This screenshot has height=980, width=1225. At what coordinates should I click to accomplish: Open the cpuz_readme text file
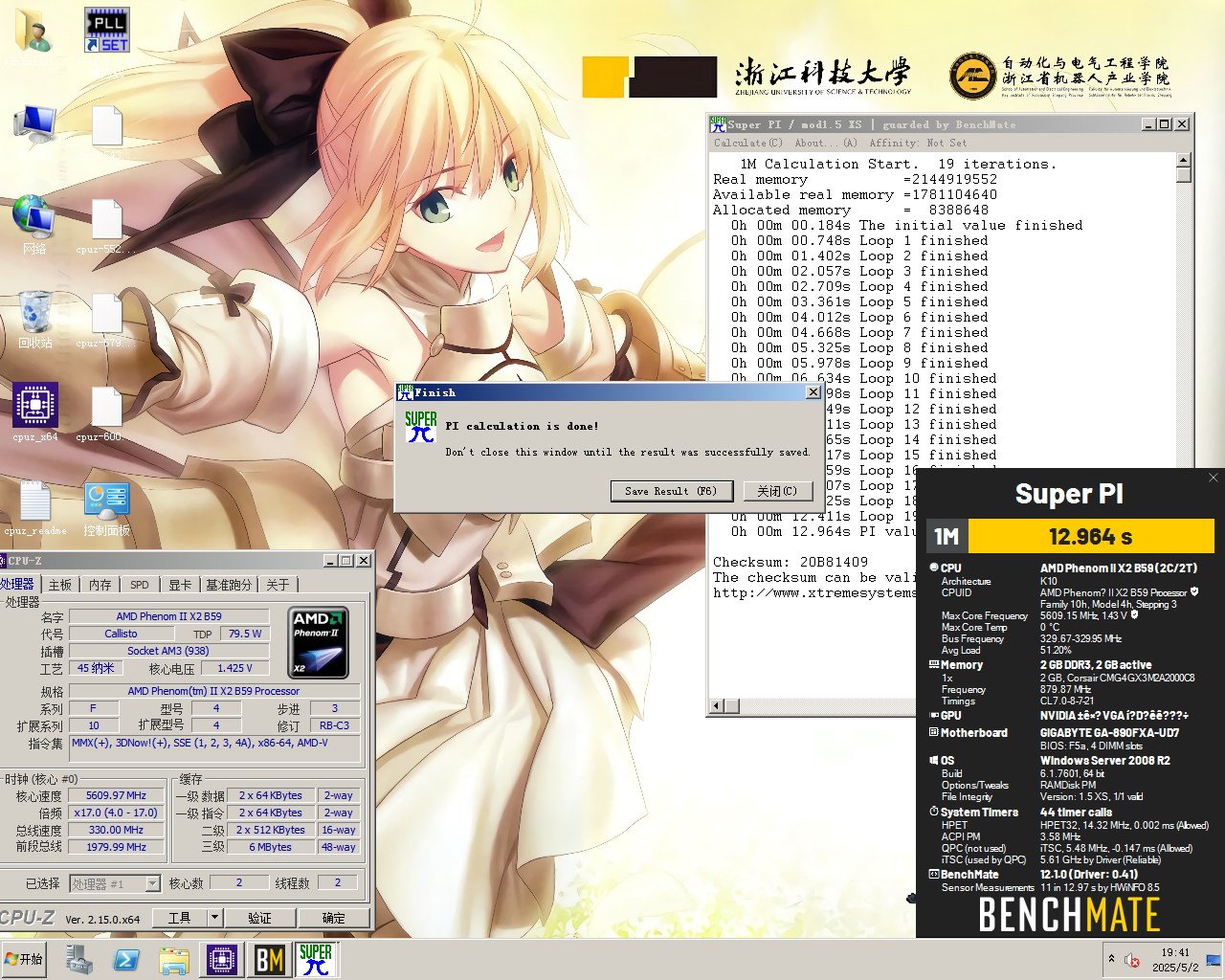tap(35, 507)
